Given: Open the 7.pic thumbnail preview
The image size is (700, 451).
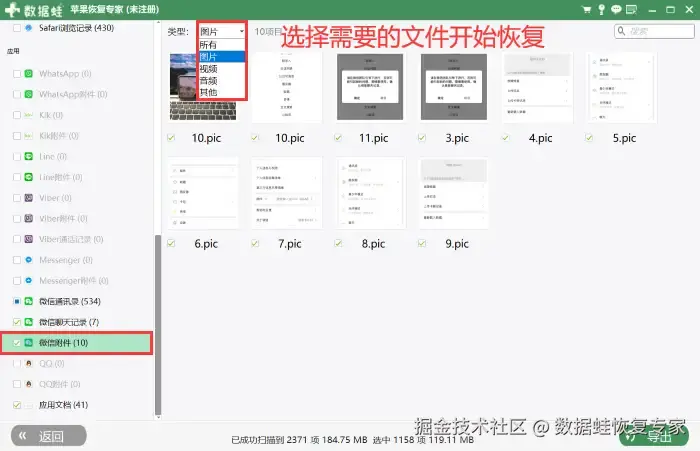Looking at the screenshot, I should coord(287,193).
